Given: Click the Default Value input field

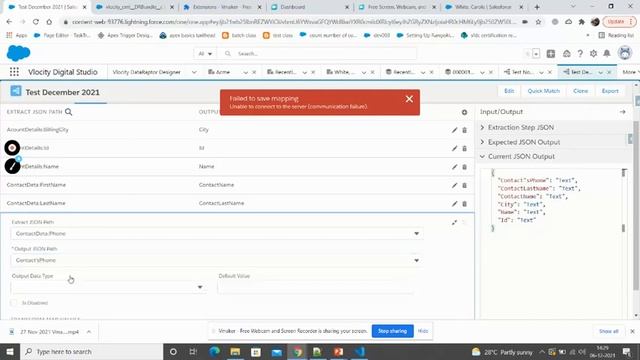Looking at the screenshot, I should point(316,287).
